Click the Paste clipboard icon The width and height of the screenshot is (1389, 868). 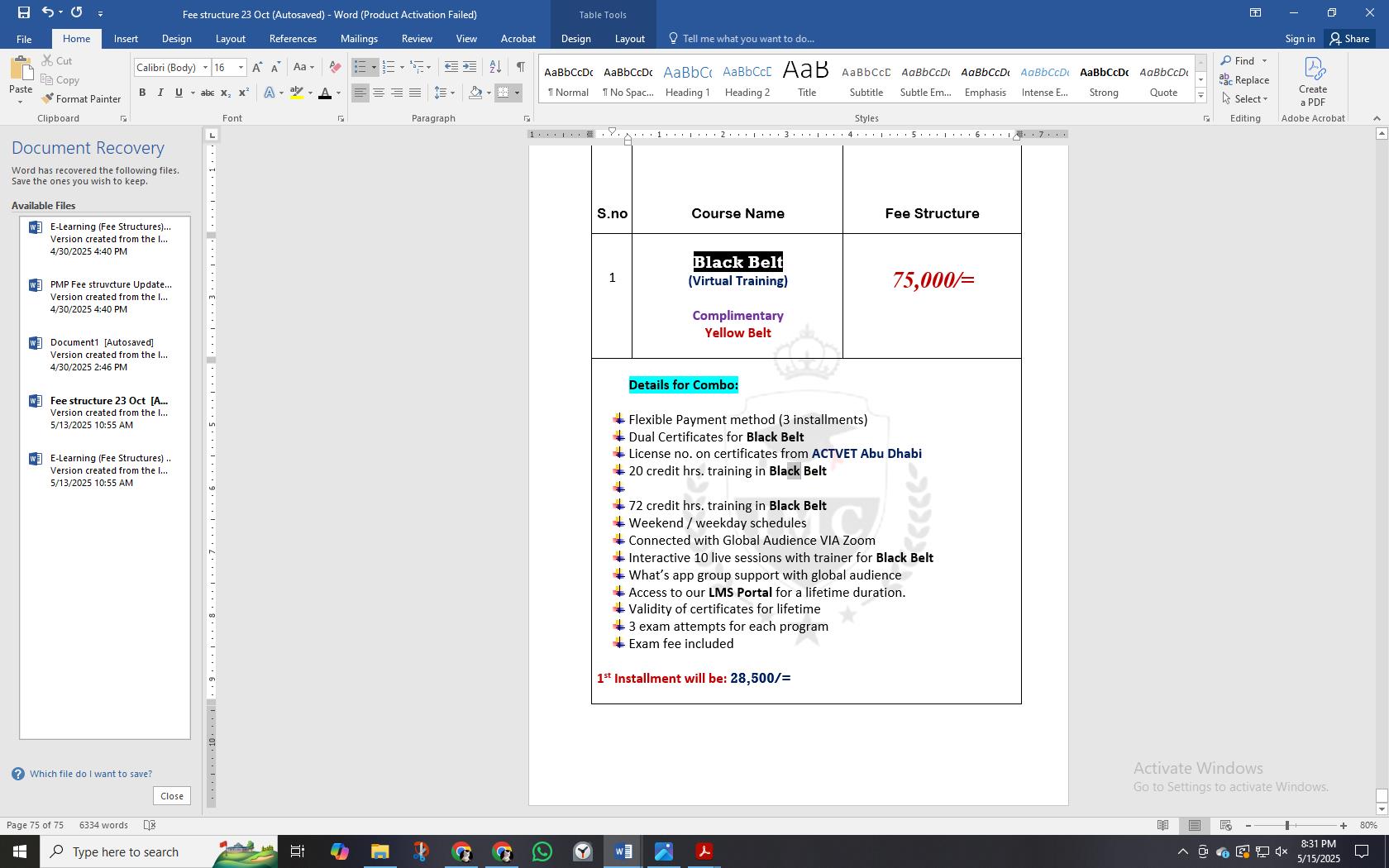click(21, 71)
